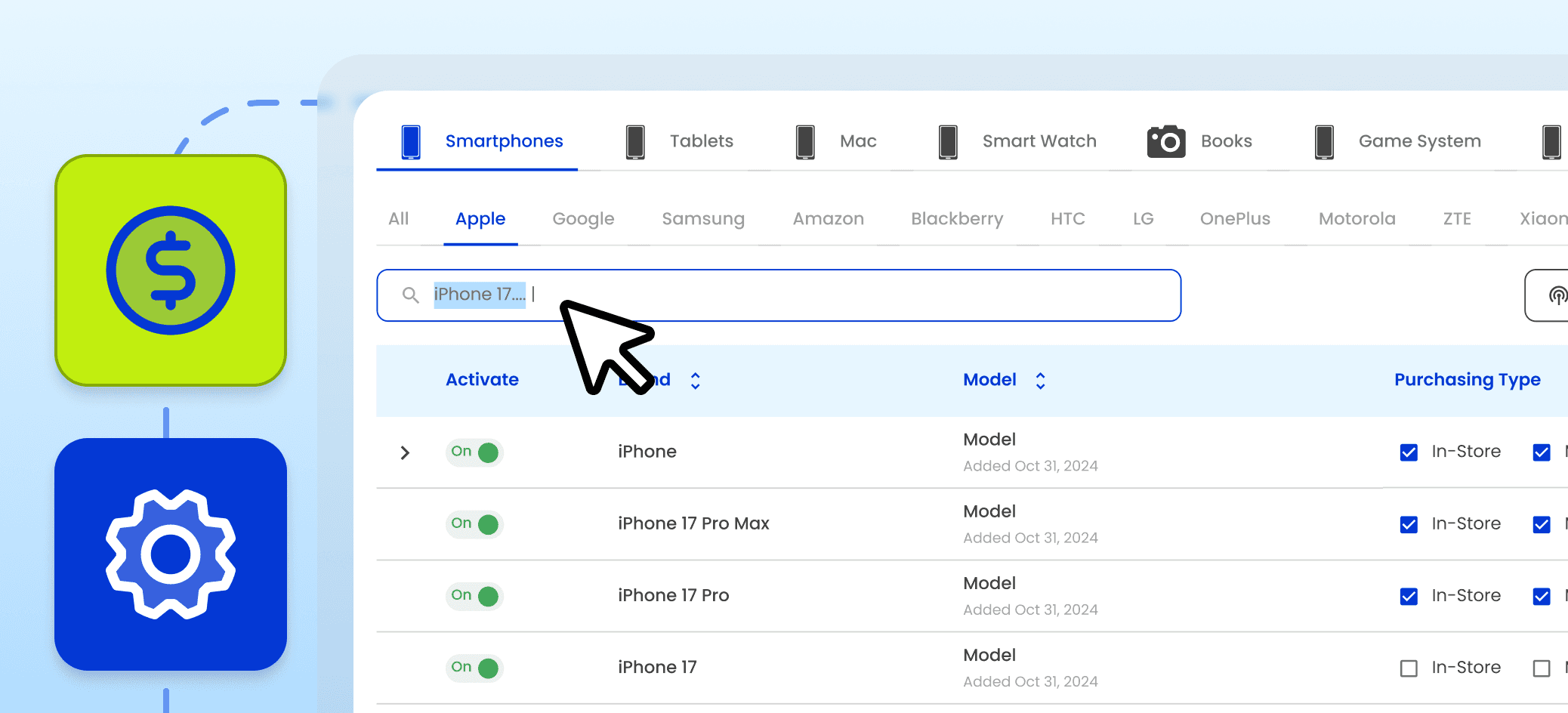Show All brands

(399, 219)
